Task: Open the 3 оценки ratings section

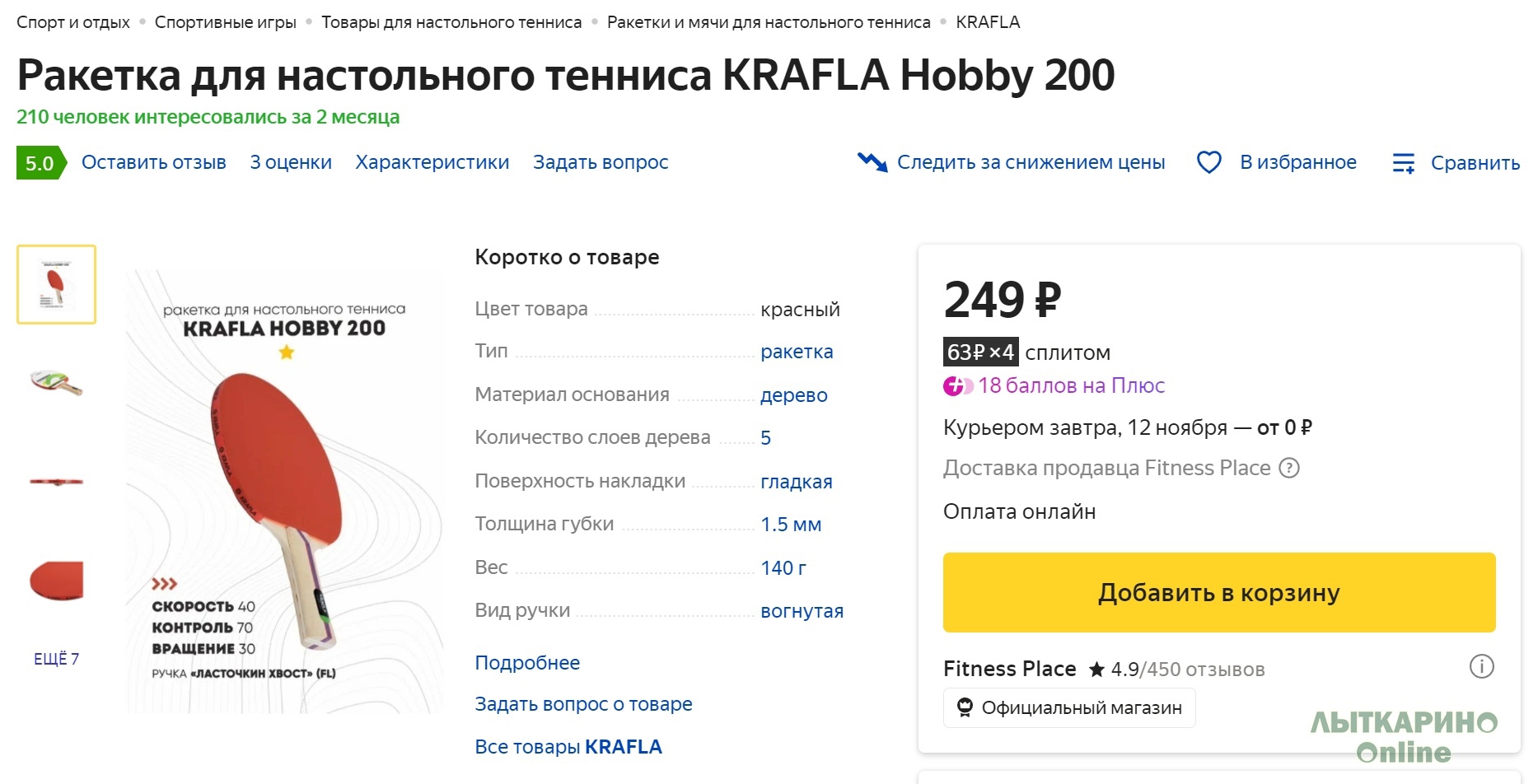Action: tap(291, 162)
